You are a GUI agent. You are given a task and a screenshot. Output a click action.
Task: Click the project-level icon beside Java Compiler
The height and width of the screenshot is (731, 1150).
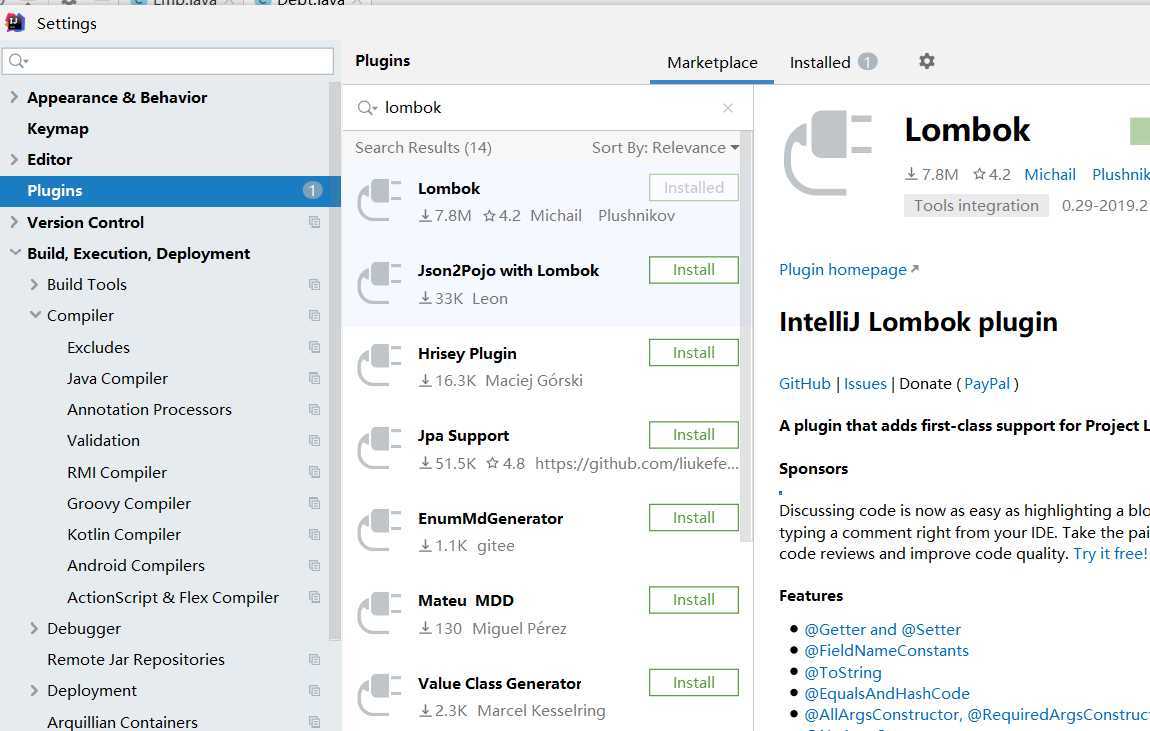315,378
